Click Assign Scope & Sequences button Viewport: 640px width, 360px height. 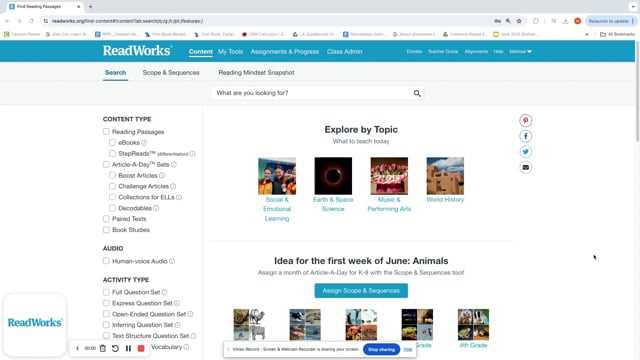pos(361,291)
